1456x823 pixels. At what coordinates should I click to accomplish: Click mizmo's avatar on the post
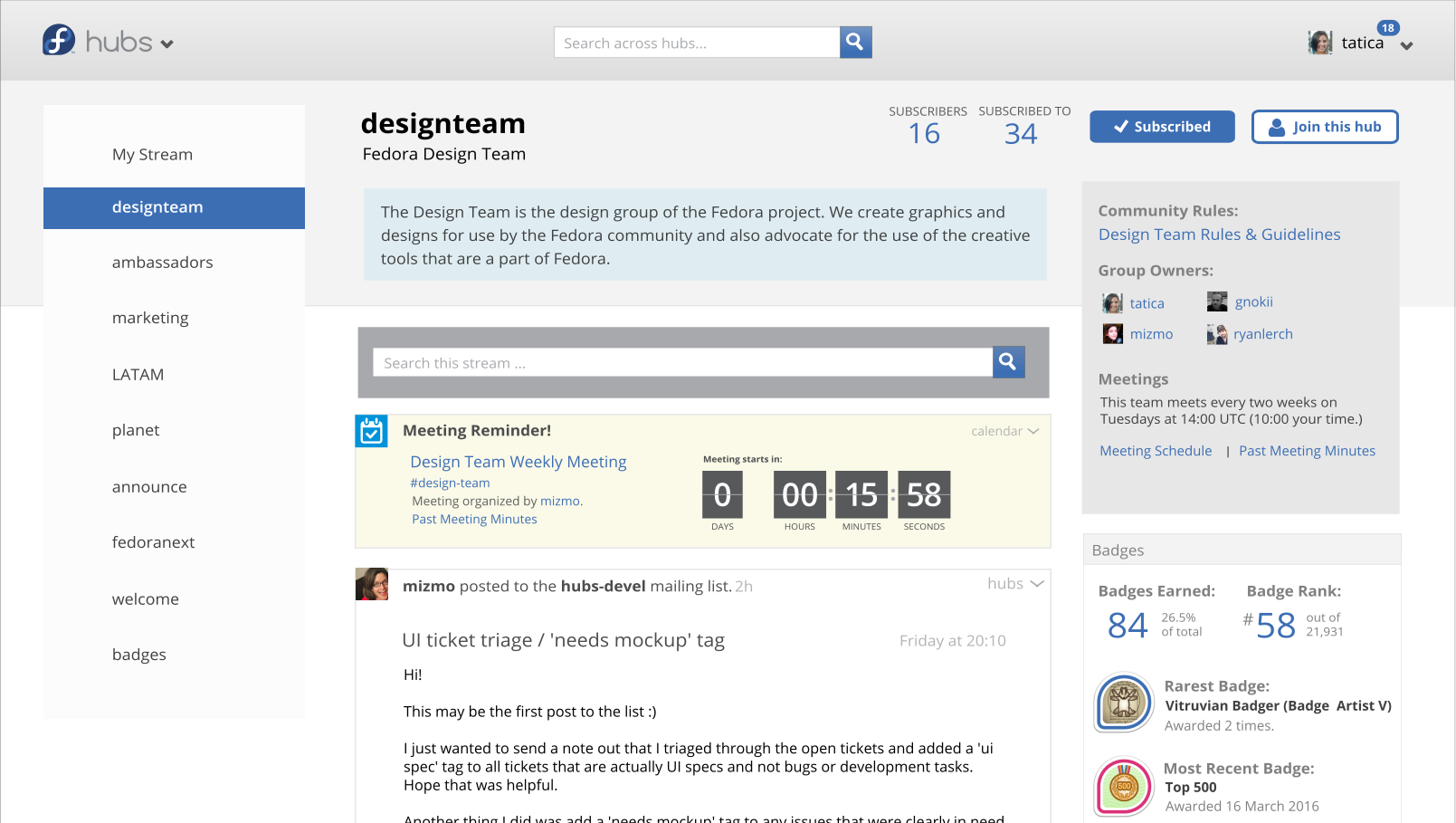coord(372,585)
